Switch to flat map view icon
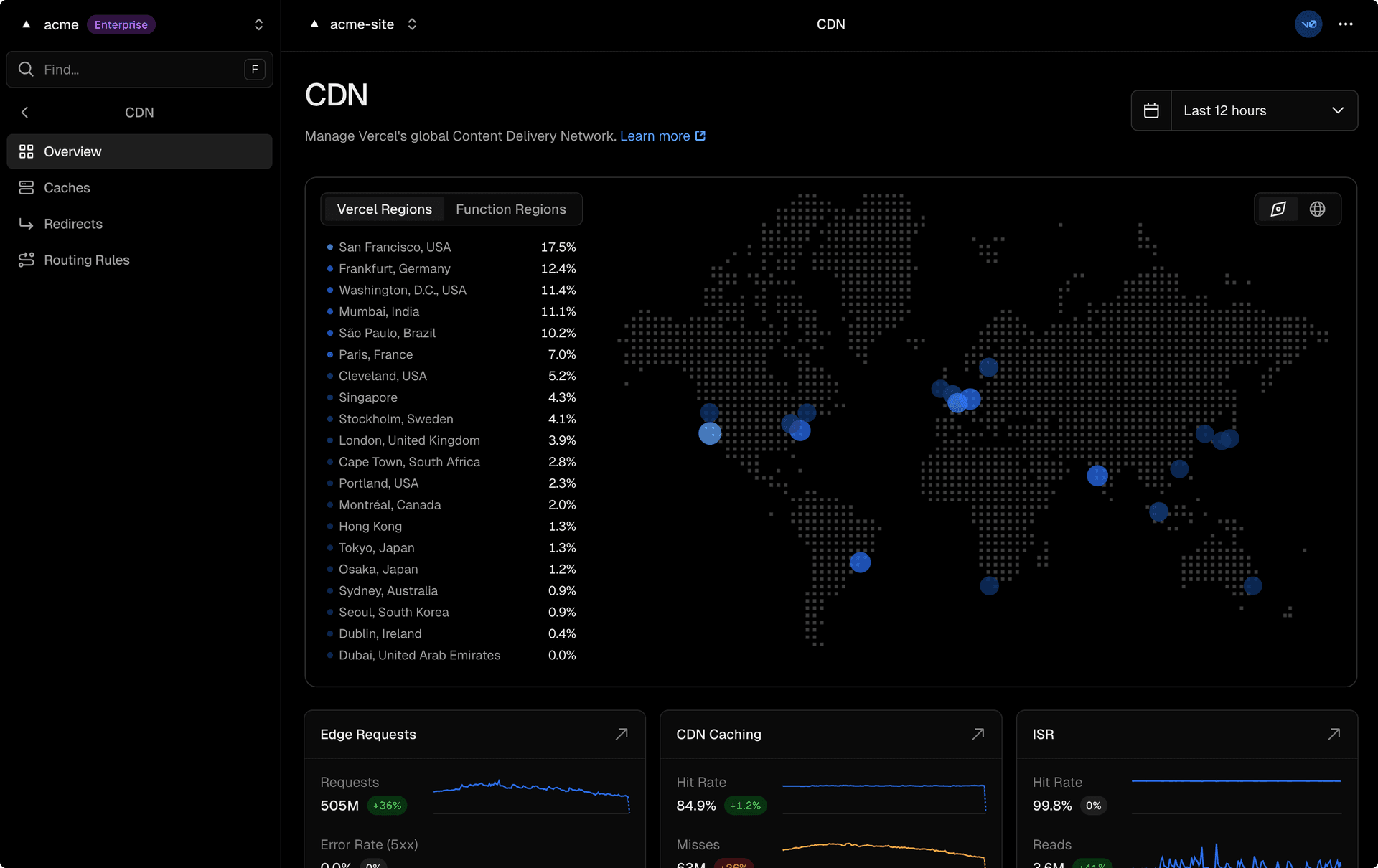This screenshot has width=1378, height=868. 1278,209
